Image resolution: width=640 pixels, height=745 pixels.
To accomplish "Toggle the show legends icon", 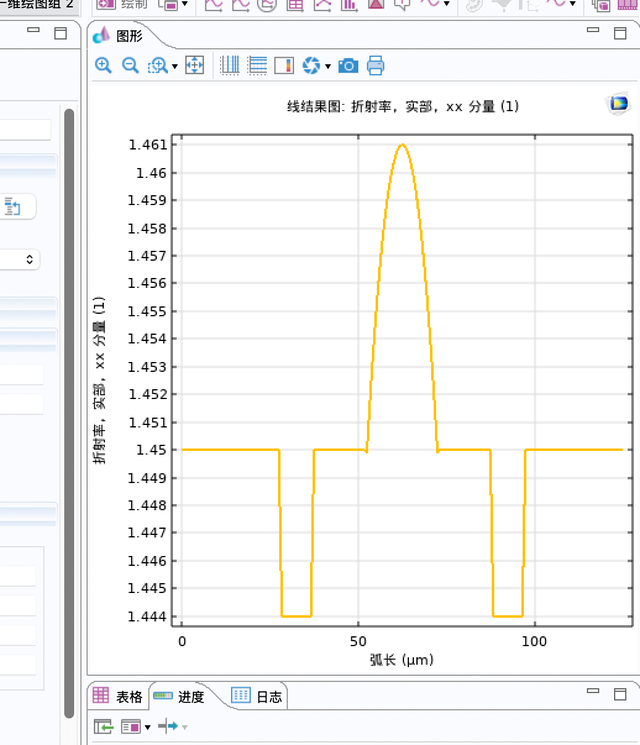I will [284, 65].
